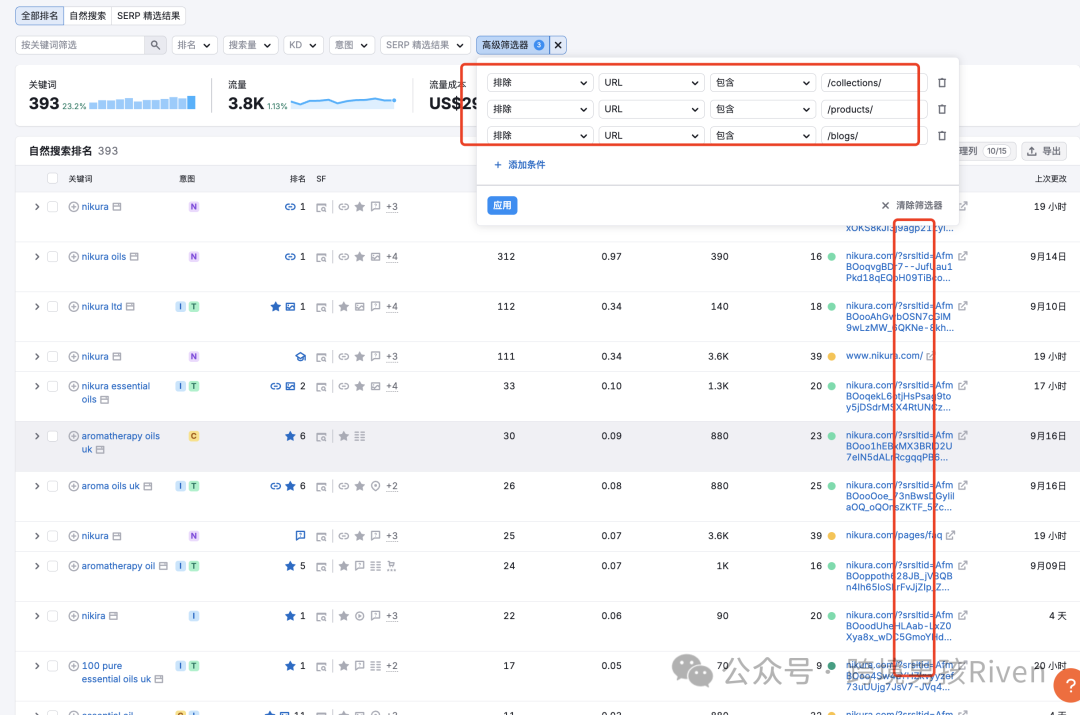Click the help question mark button
Image resolution: width=1080 pixels, height=715 pixels.
1068,686
